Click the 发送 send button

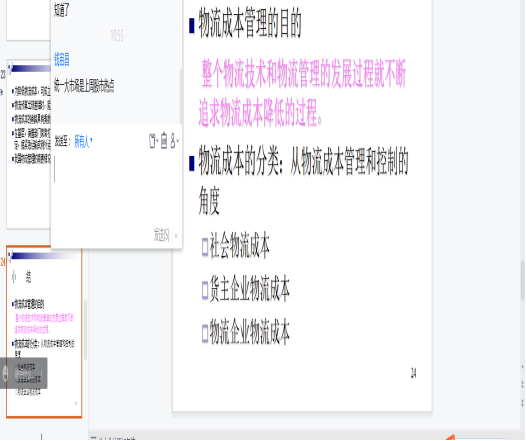click(162, 235)
